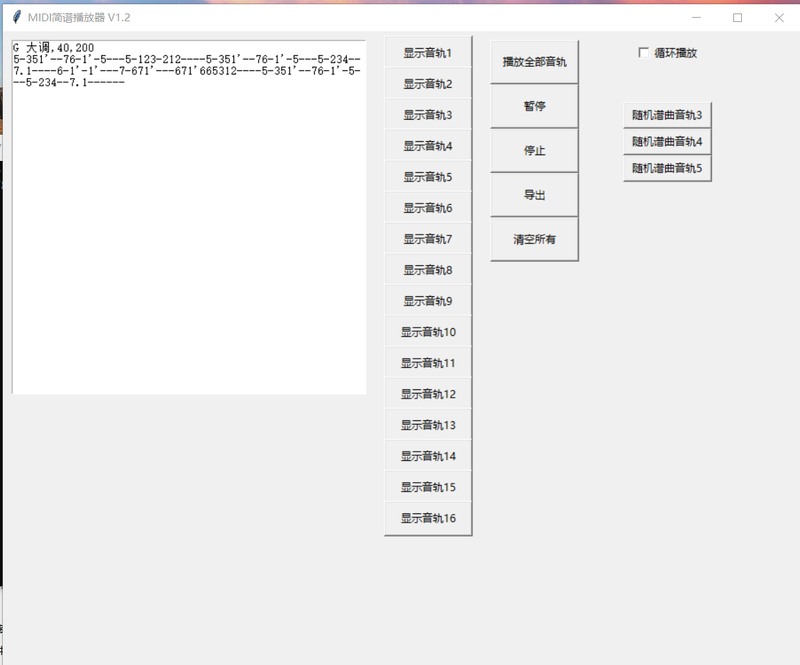Select the 显示音轨13 button

[428, 425]
